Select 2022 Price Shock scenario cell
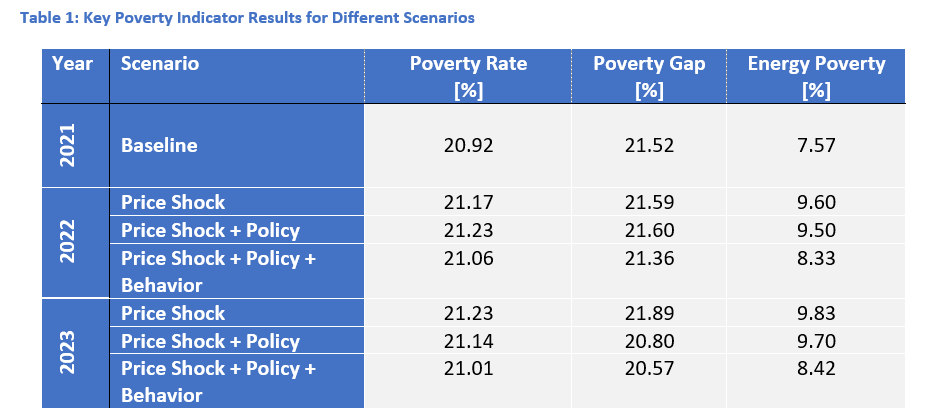 [173, 202]
